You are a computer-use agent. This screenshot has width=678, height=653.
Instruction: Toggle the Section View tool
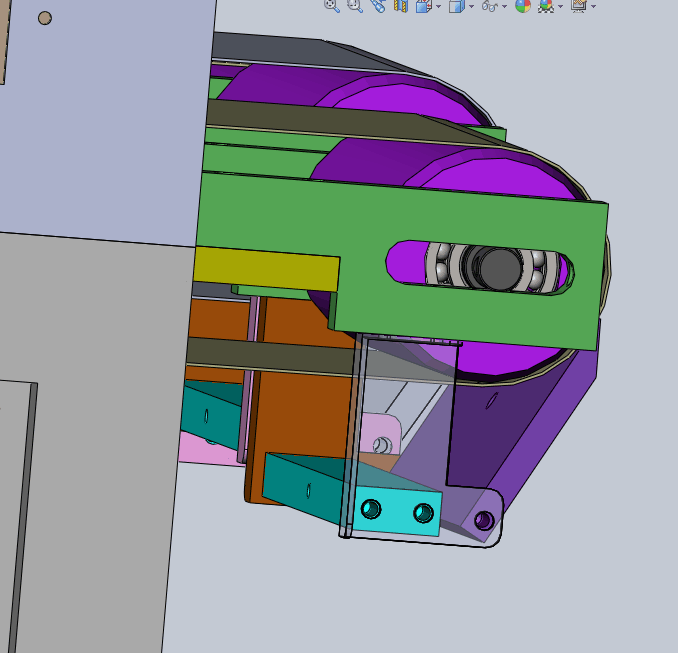tap(401, 5)
